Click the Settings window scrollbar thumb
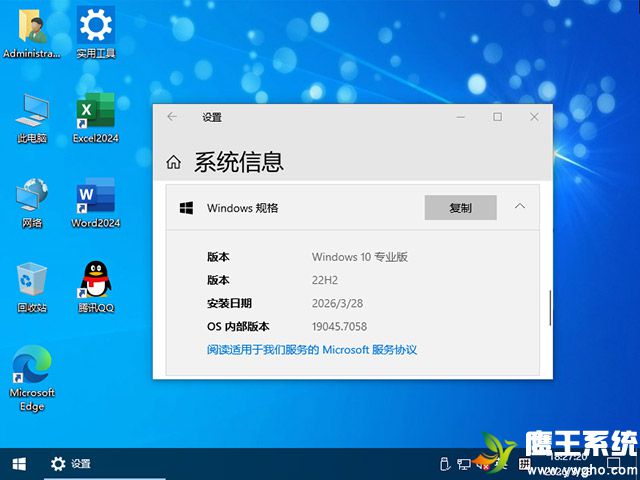This screenshot has height=480, width=640. tap(550, 308)
